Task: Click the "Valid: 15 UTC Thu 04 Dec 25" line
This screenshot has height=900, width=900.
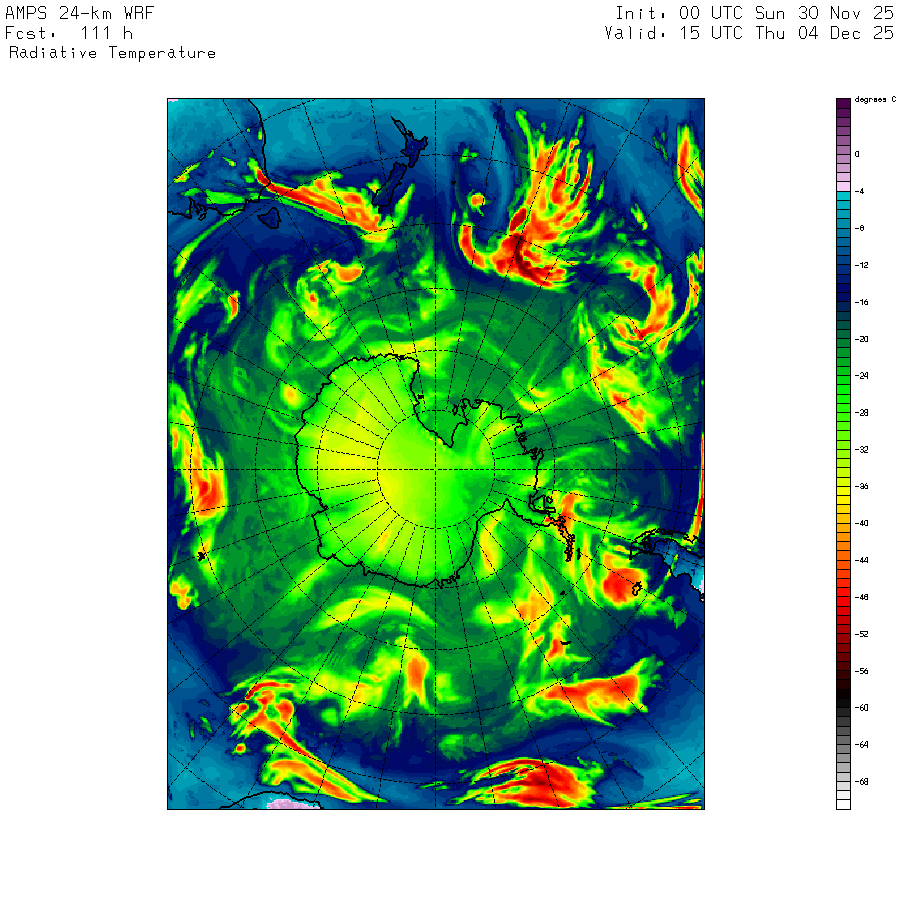Action: [x=749, y=33]
